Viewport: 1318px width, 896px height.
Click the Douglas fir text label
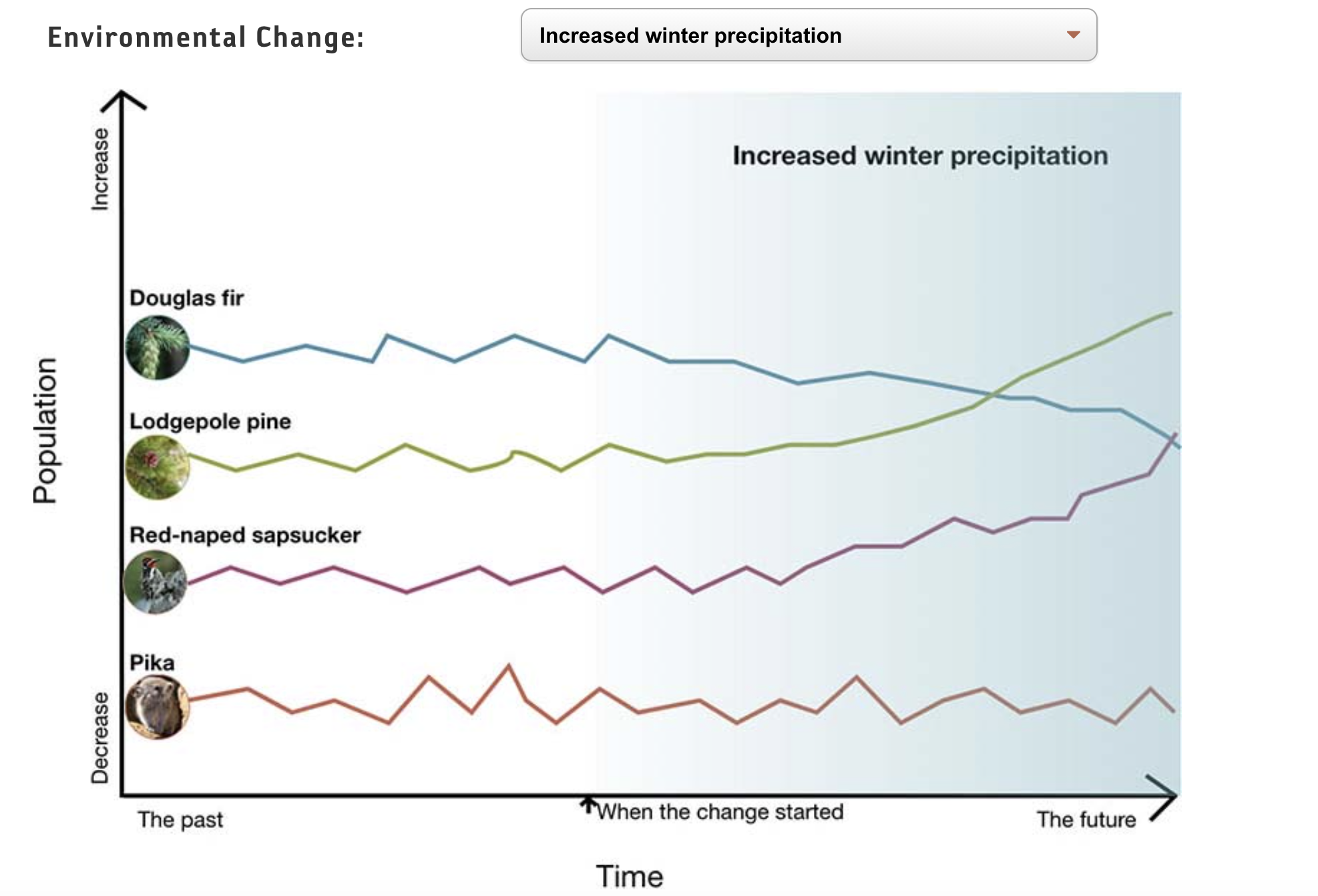click(186, 298)
